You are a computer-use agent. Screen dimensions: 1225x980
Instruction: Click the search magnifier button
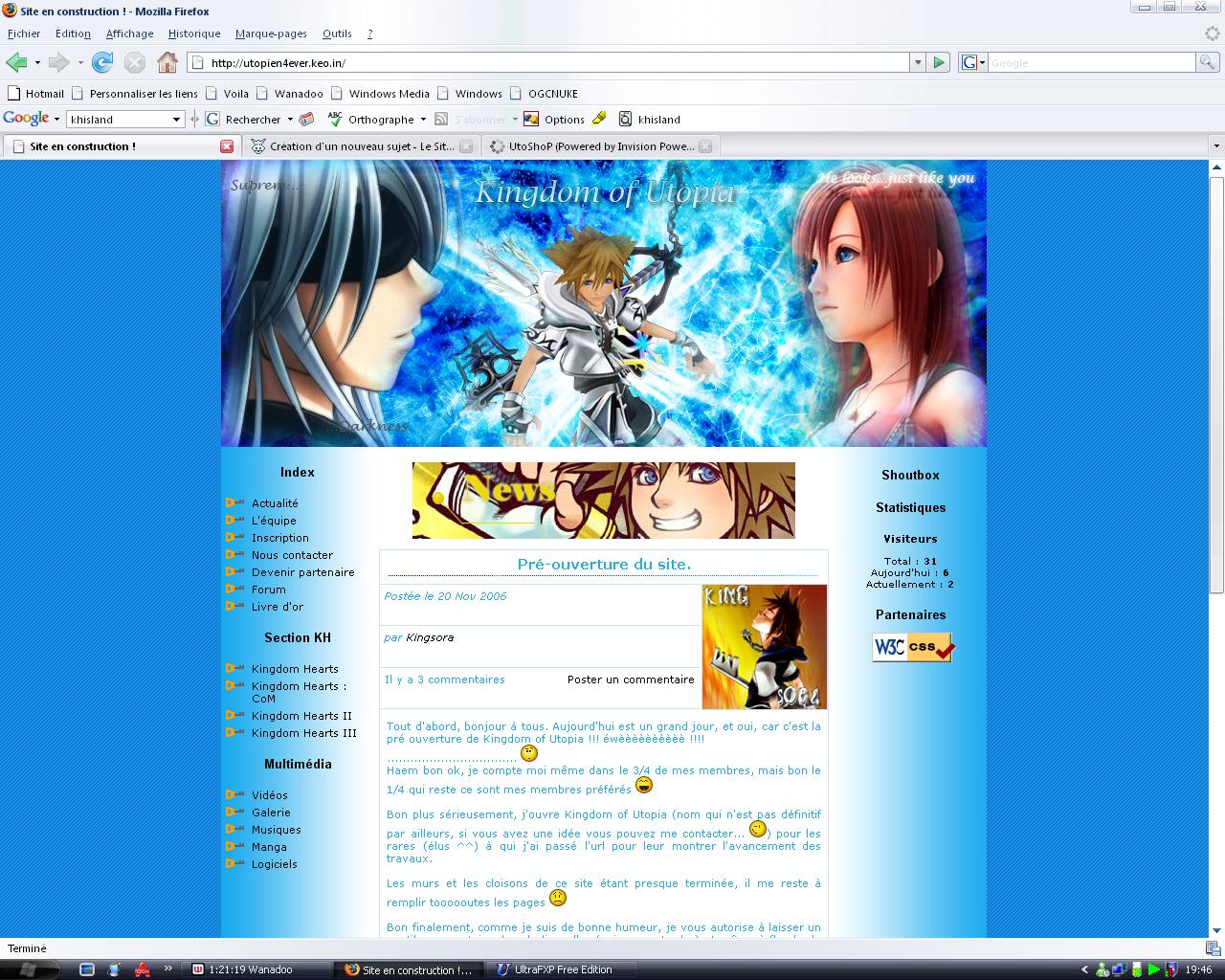click(x=1209, y=62)
